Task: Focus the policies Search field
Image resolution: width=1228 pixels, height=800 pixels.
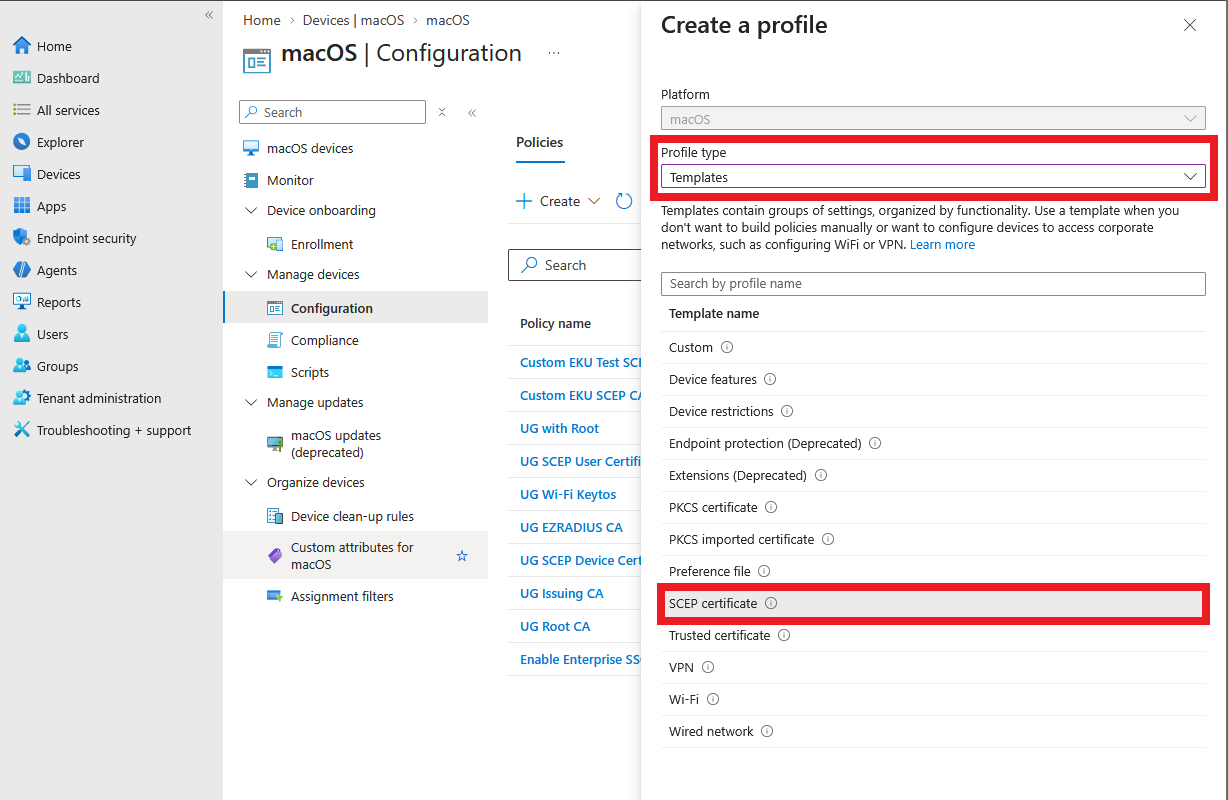Action: click(575, 265)
